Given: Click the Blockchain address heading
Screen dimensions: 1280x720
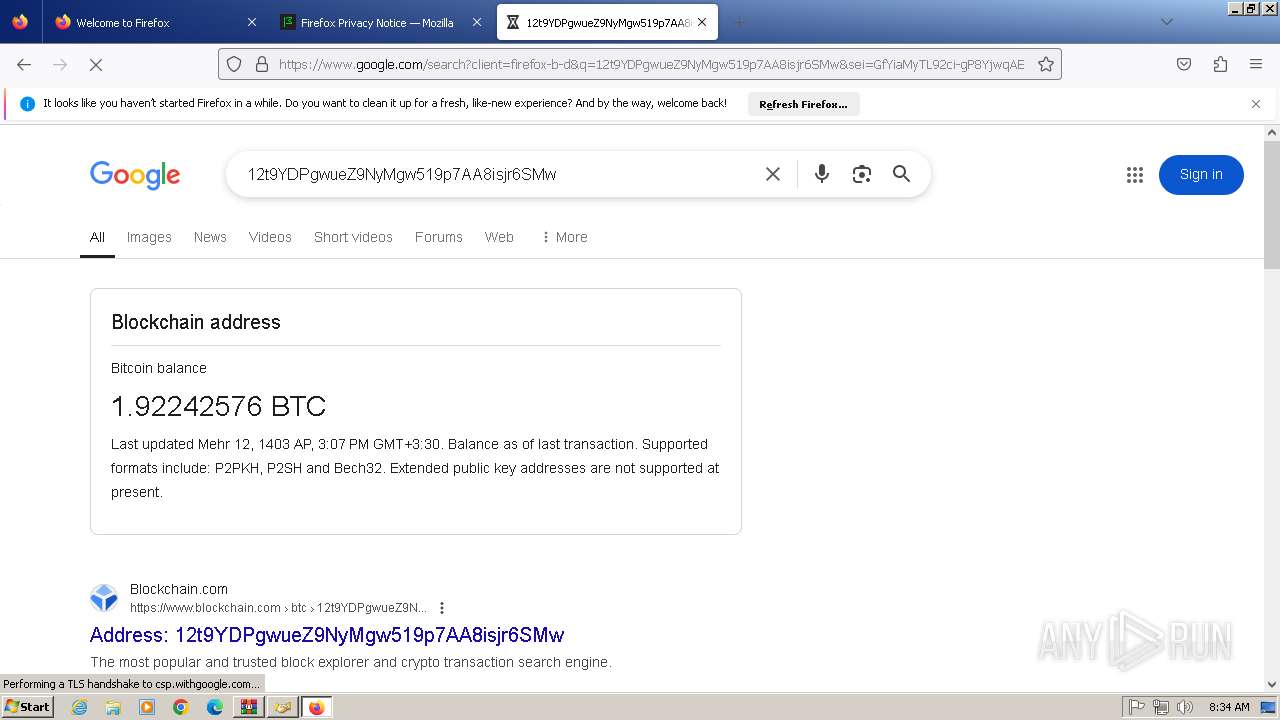Looking at the screenshot, I should coord(196,322).
